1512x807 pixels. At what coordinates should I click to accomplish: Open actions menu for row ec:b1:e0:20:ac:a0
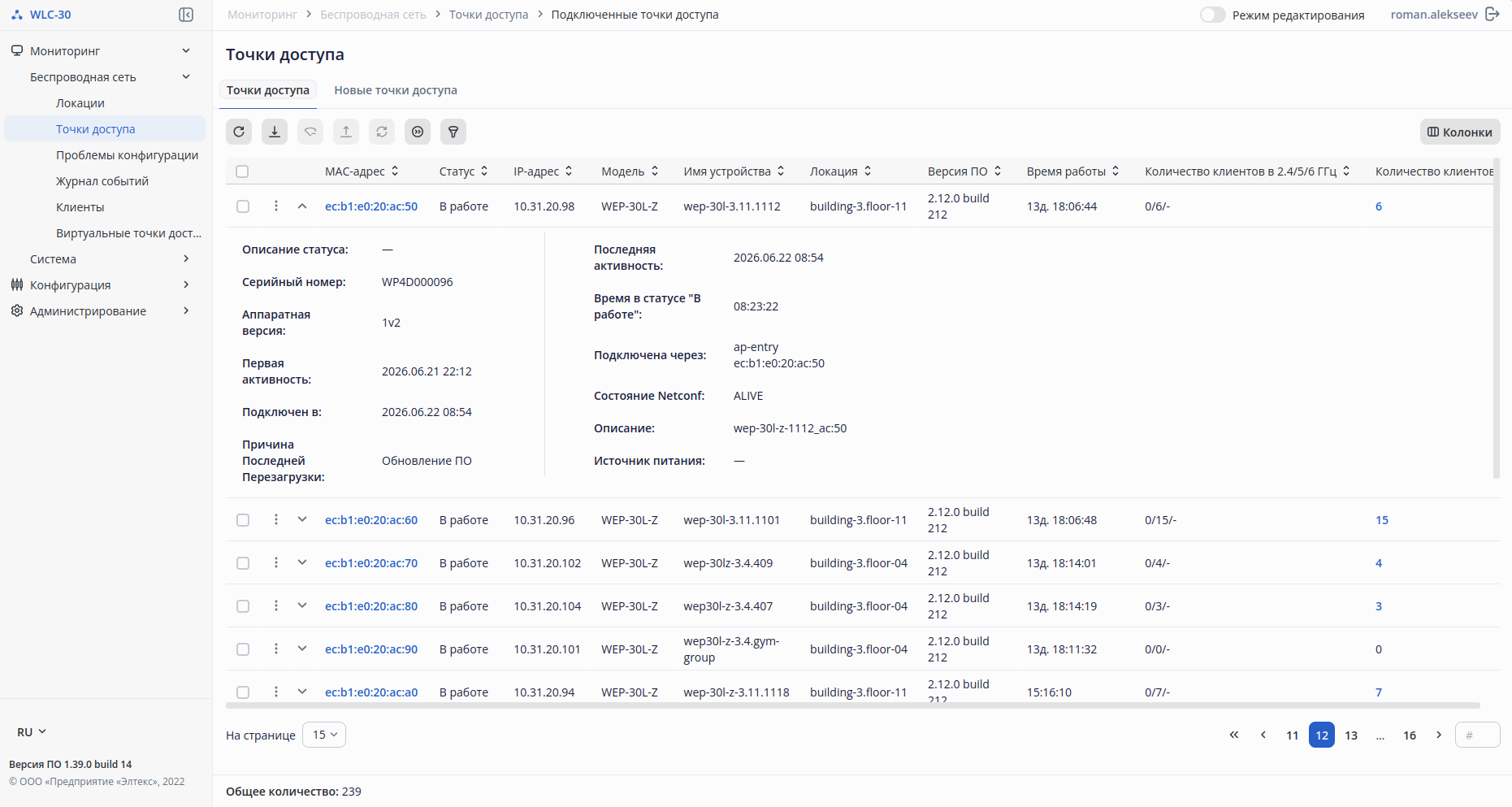pyautogui.click(x=276, y=692)
